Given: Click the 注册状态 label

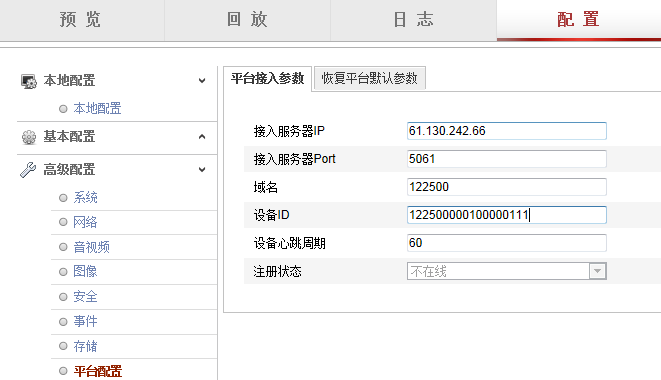Looking at the screenshot, I should (277, 272).
